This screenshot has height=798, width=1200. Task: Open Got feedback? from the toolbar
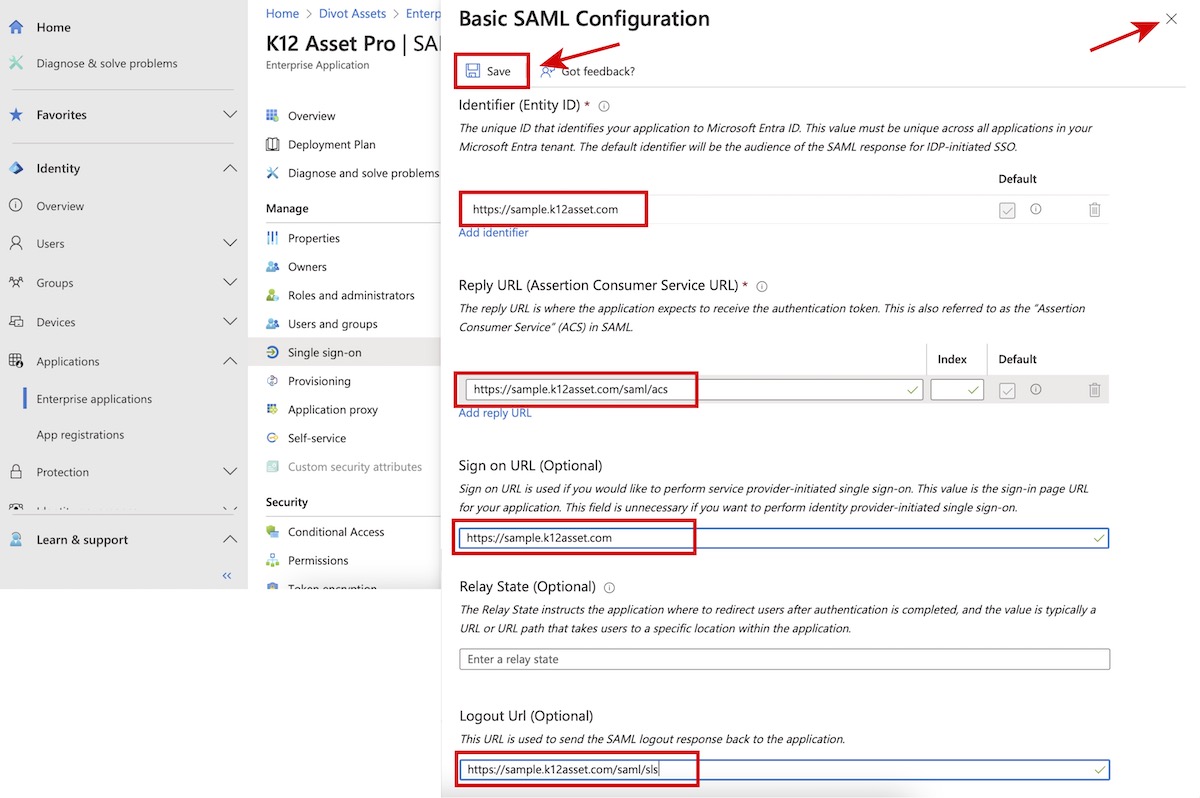pyautogui.click(x=588, y=71)
